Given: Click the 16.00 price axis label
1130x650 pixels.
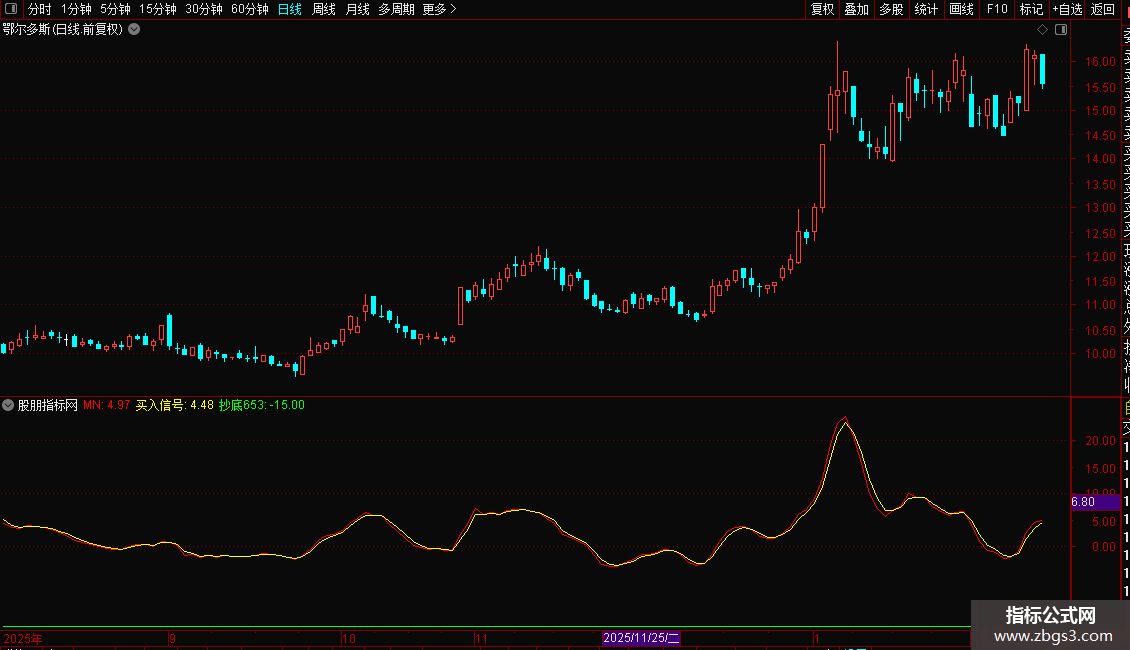Looking at the screenshot, I should point(1100,62).
